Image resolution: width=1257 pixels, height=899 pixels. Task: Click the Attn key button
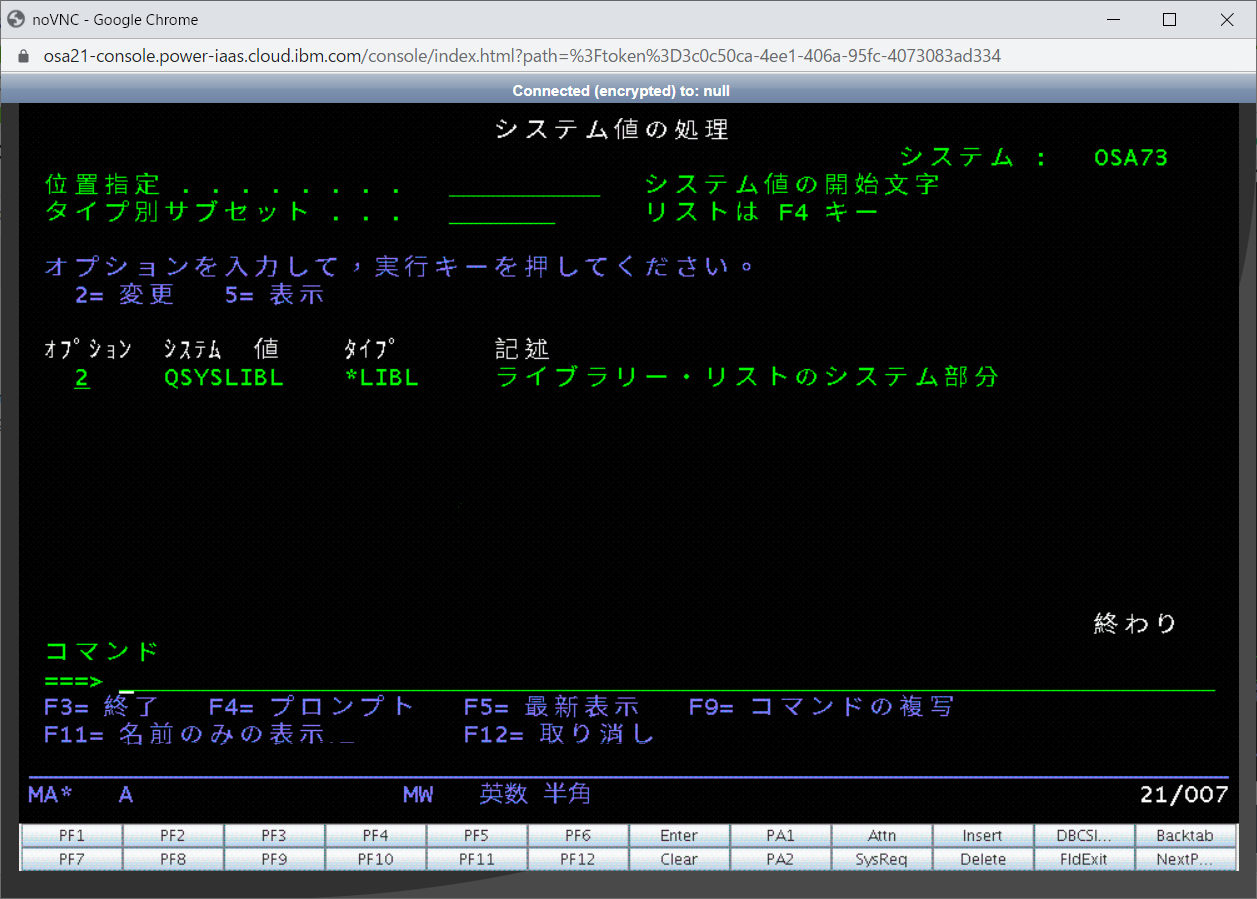[882, 835]
